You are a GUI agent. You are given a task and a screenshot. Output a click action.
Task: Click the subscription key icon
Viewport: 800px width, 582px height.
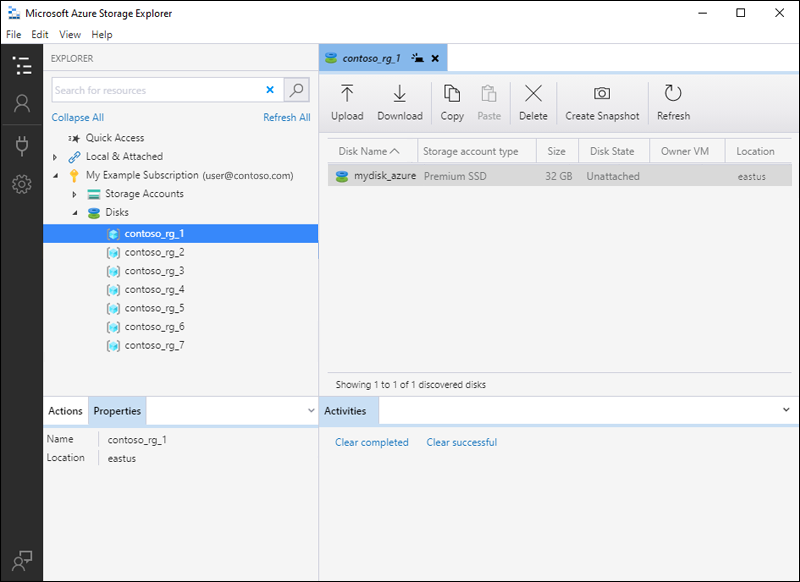74,175
